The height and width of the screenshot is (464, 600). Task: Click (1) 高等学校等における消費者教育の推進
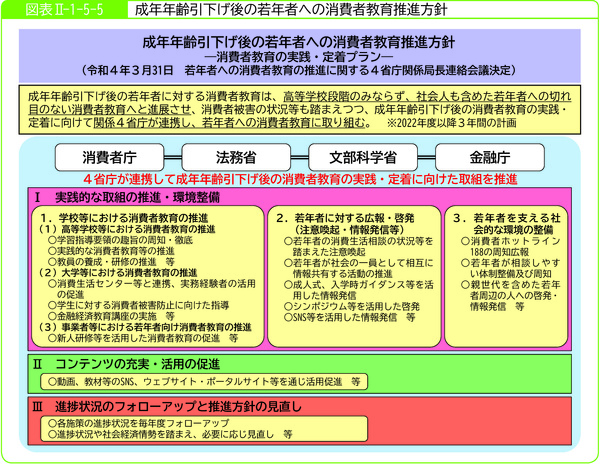127,229
